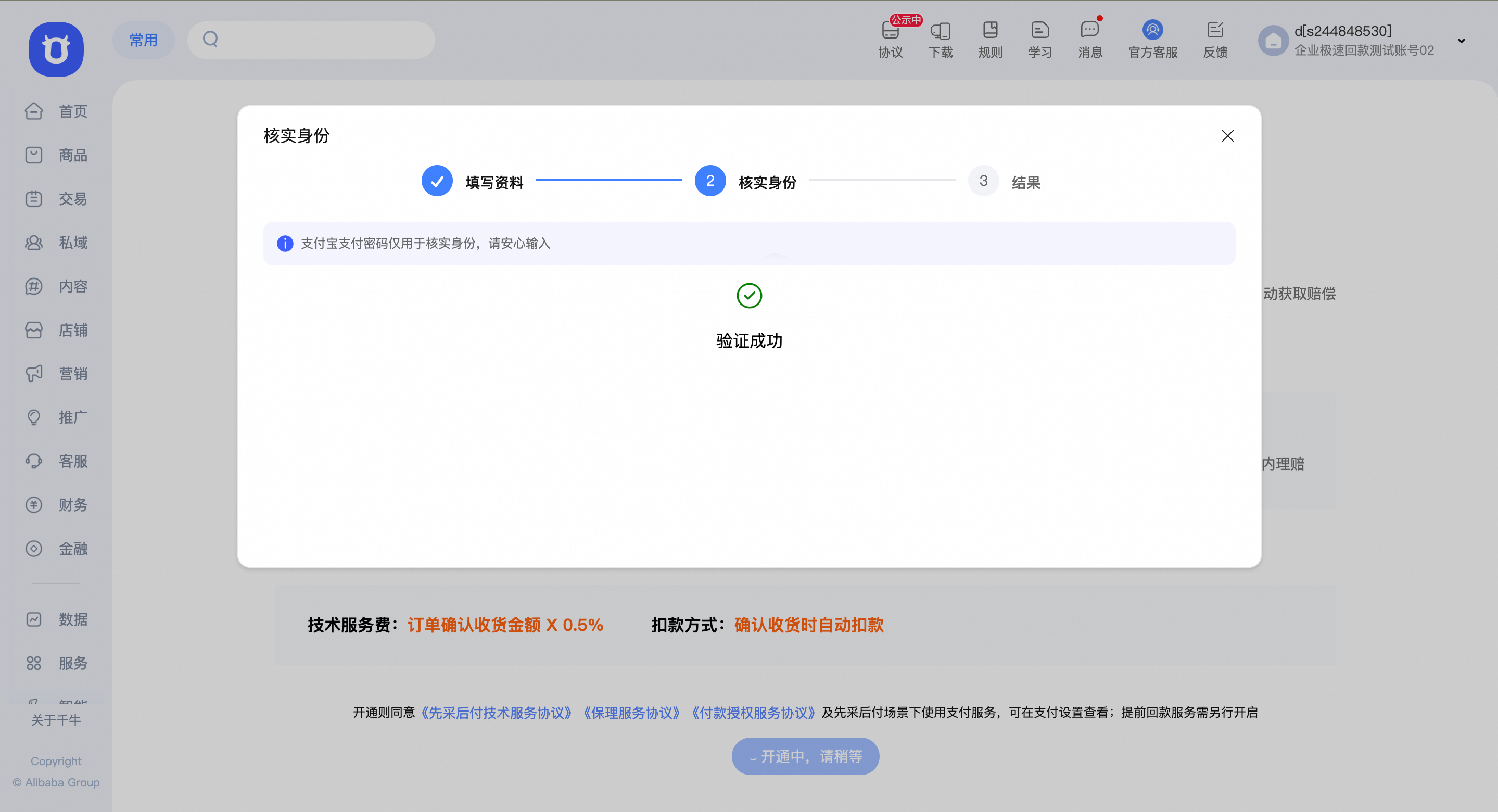Click step 1 填写资料 checkmark

(437, 181)
